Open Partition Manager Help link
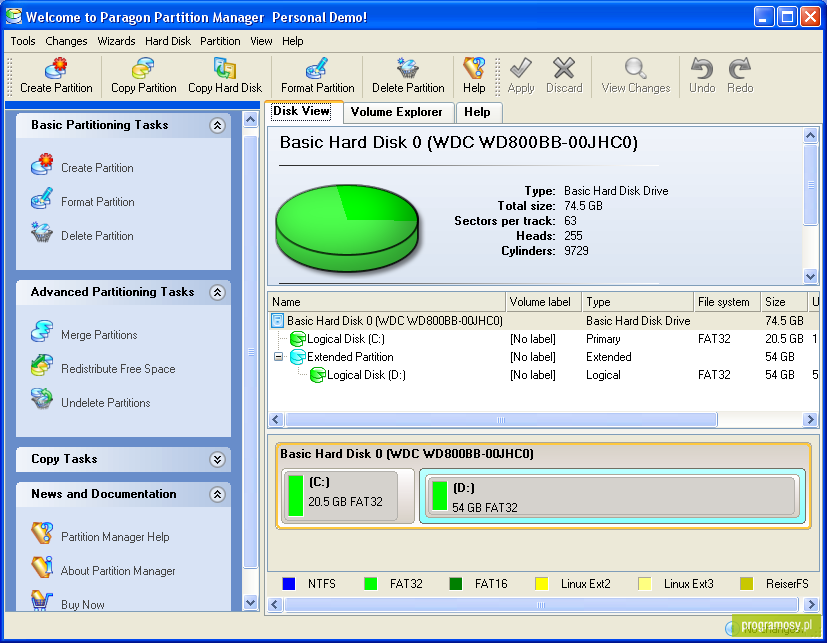The image size is (827, 643). (115, 537)
